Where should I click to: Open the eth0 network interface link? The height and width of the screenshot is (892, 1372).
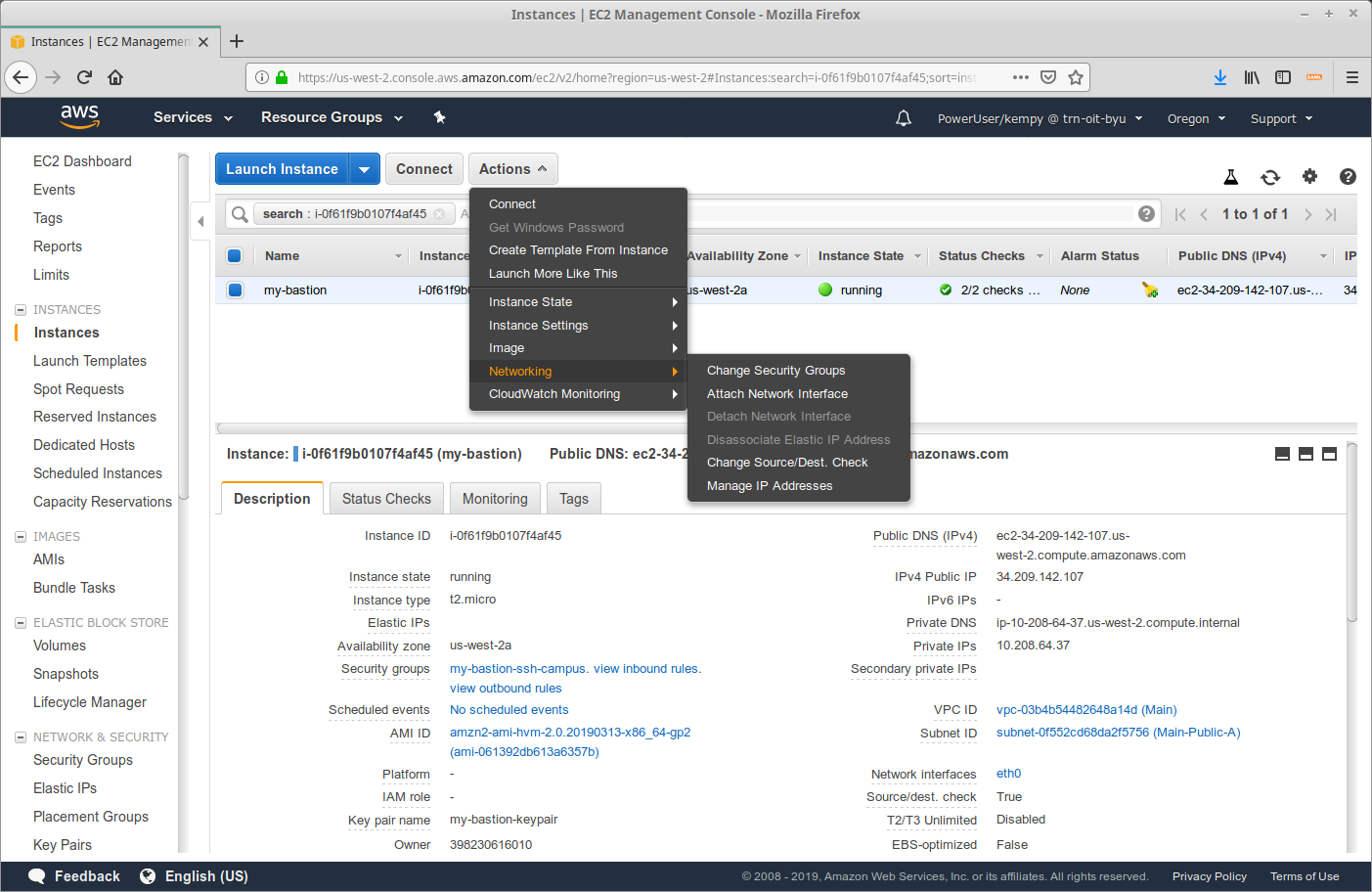tap(1009, 774)
